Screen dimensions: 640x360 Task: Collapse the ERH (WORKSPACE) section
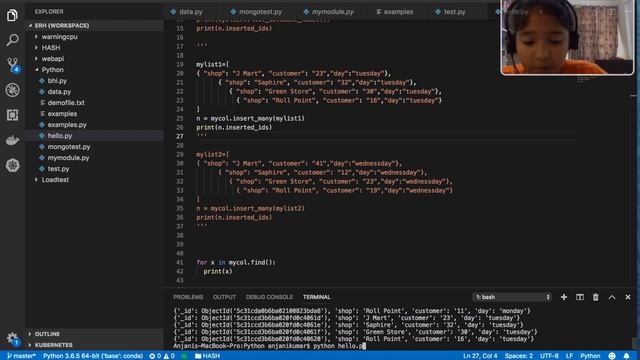(x=61, y=25)
